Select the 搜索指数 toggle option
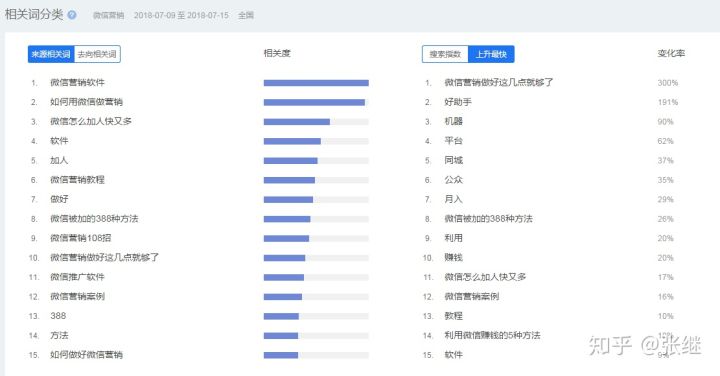720x376 pixels. point(445,54)
